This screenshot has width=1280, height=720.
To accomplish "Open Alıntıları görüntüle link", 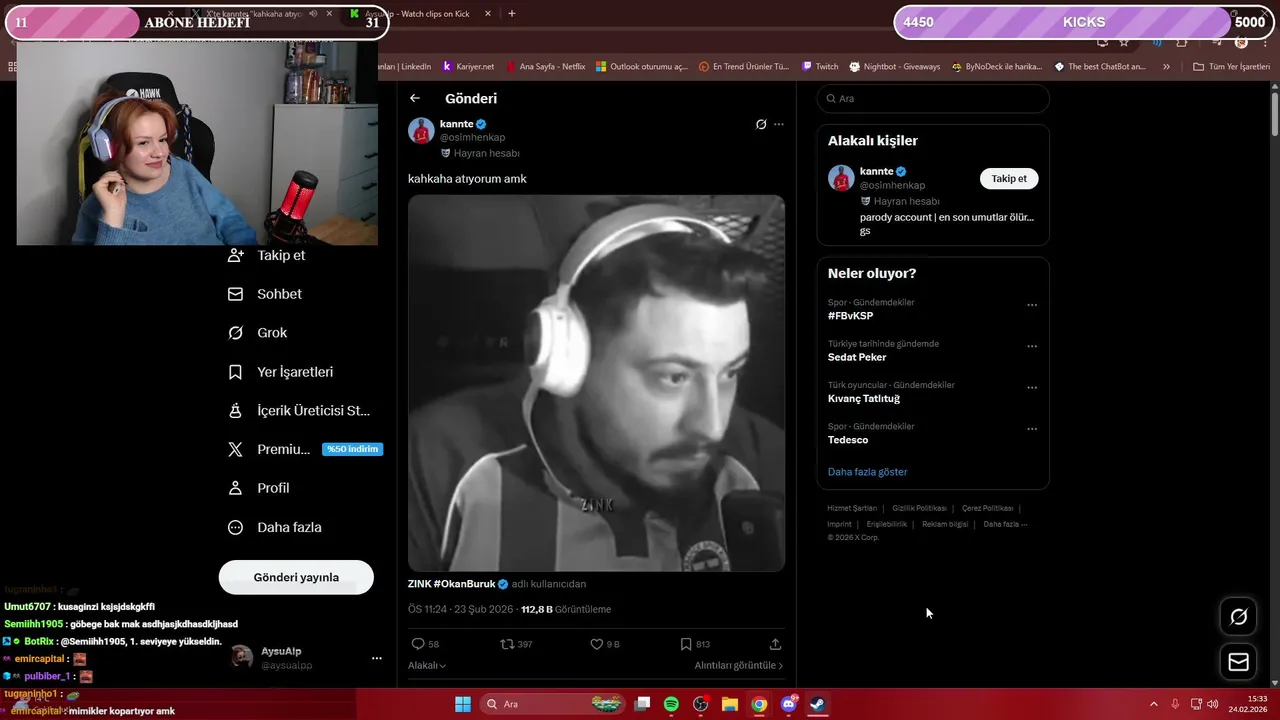I will [739, 665].
